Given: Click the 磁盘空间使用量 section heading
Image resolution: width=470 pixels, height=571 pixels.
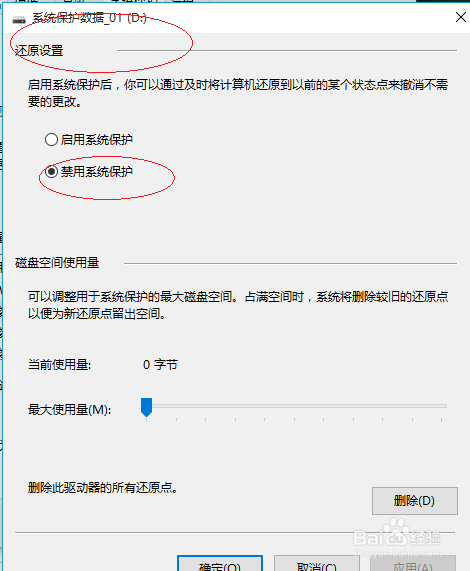Looking at the screenshot, I should pyautogui.click(x=57, y=263).
